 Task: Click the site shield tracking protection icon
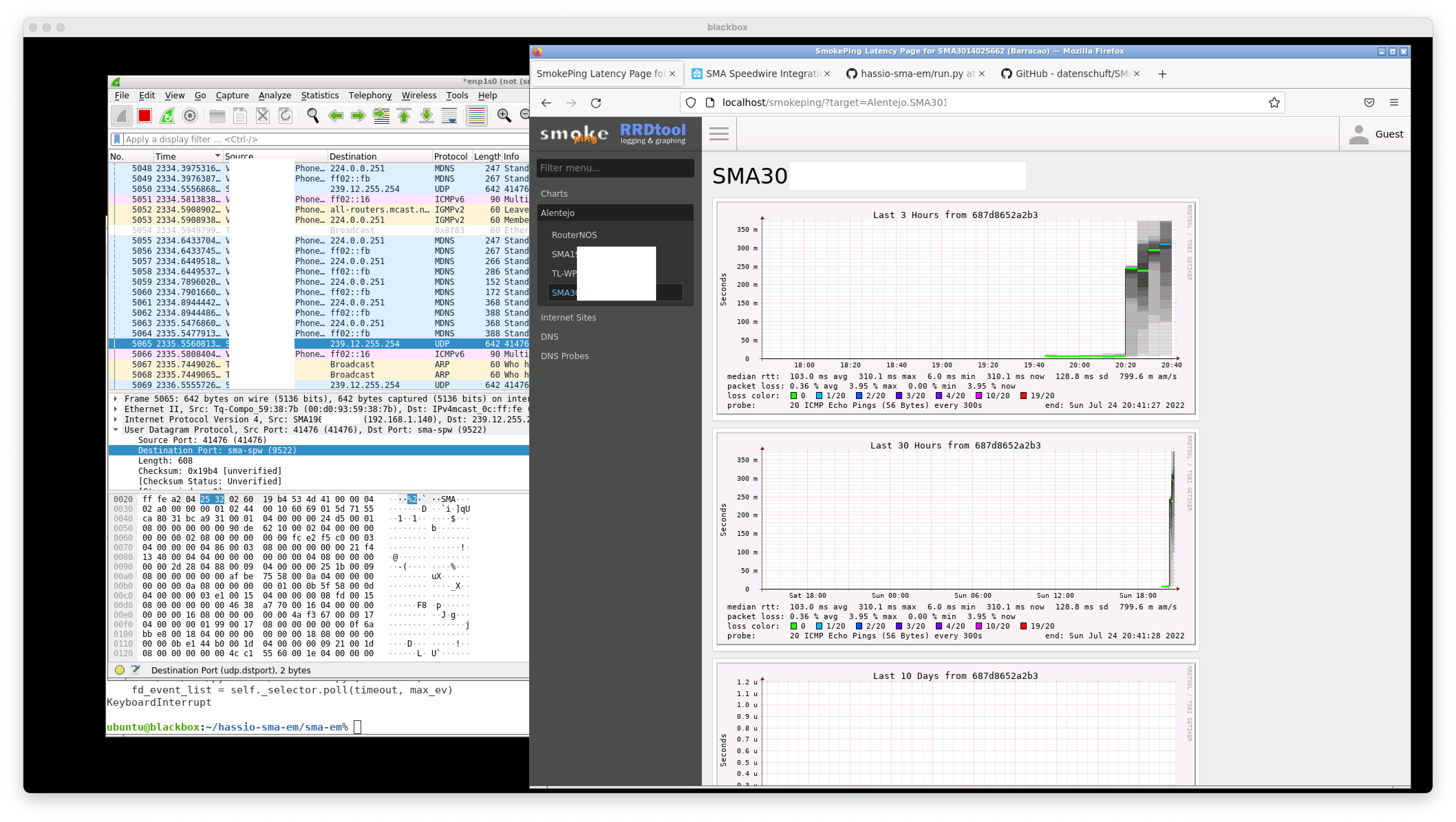coord(691,102)
